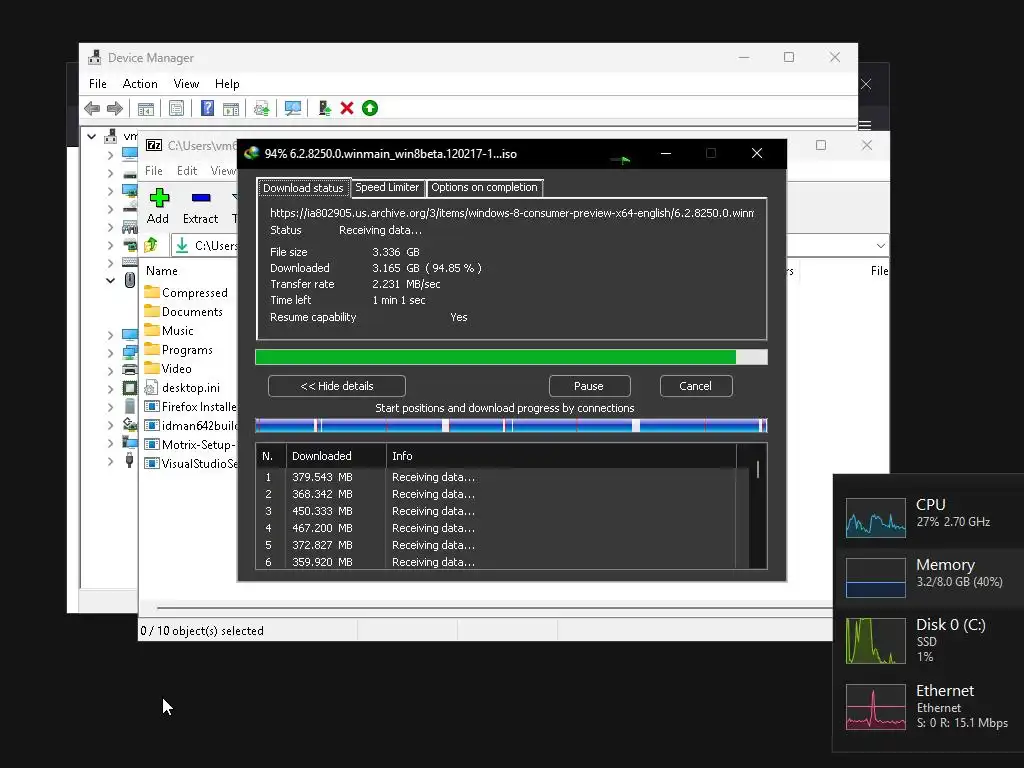The width and height of the screenshot is (1024, 768).
Task: Open the 7-Zip address bar dropdown arrow
Action: point(880,246)
